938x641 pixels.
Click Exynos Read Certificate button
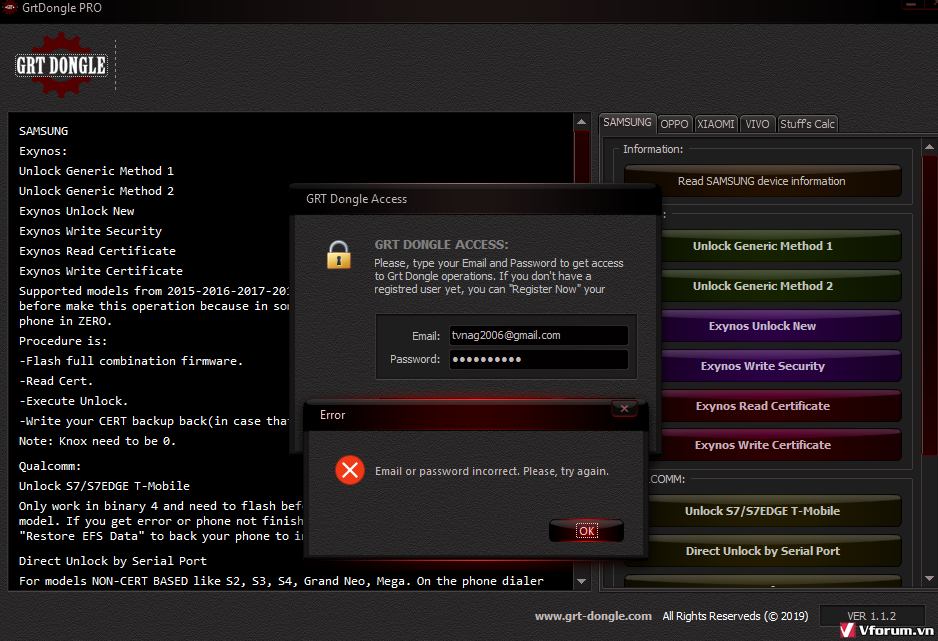tap(781, 406)
